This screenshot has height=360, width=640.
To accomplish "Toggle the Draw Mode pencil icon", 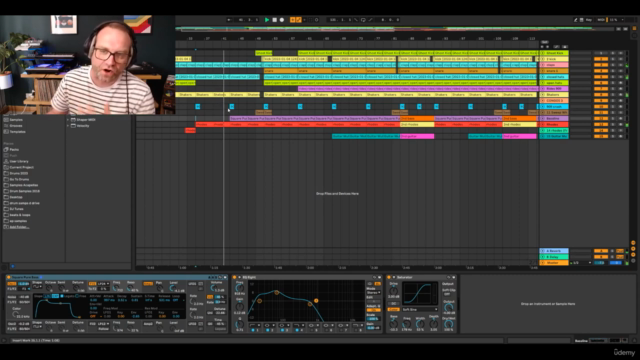I will [576, 20].
